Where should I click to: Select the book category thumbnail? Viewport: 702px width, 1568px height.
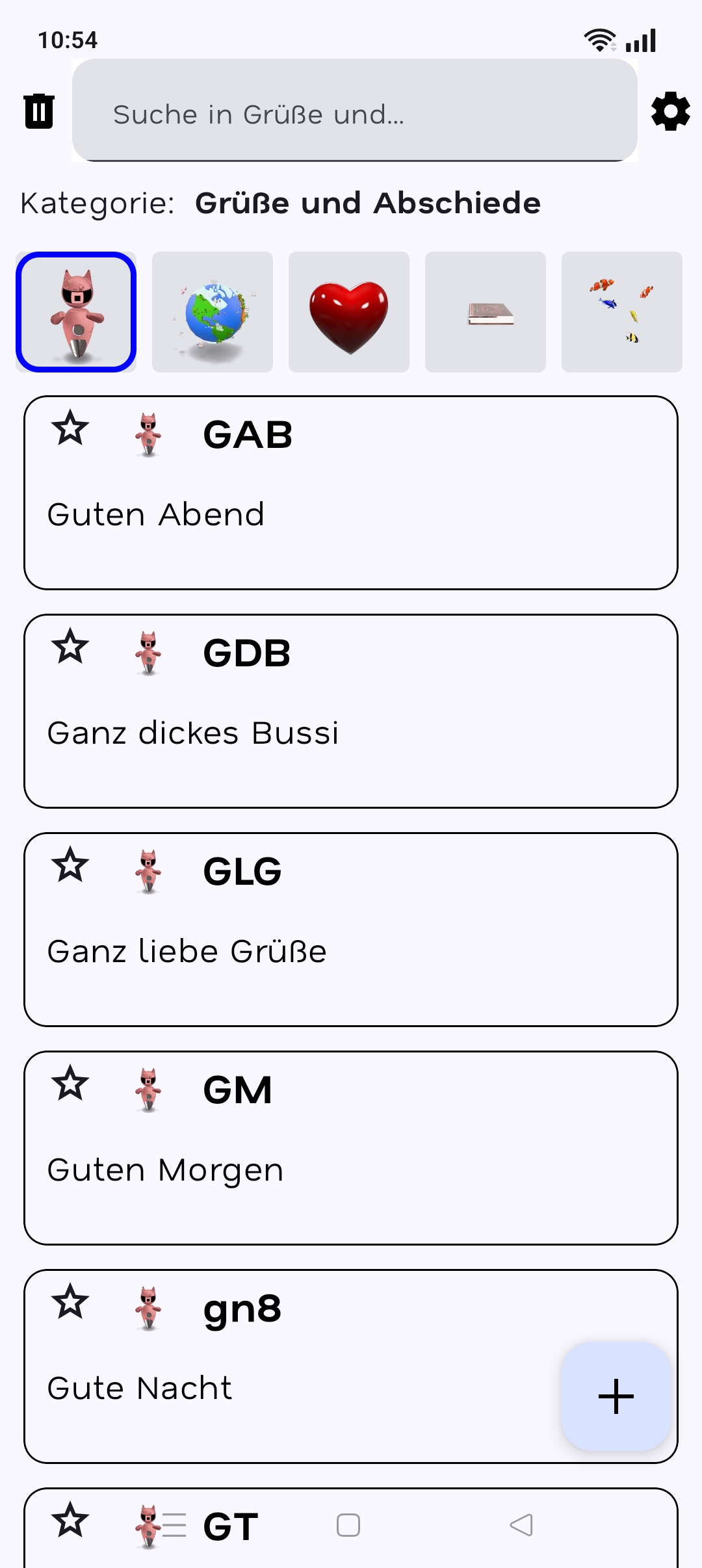pos(486,312)
